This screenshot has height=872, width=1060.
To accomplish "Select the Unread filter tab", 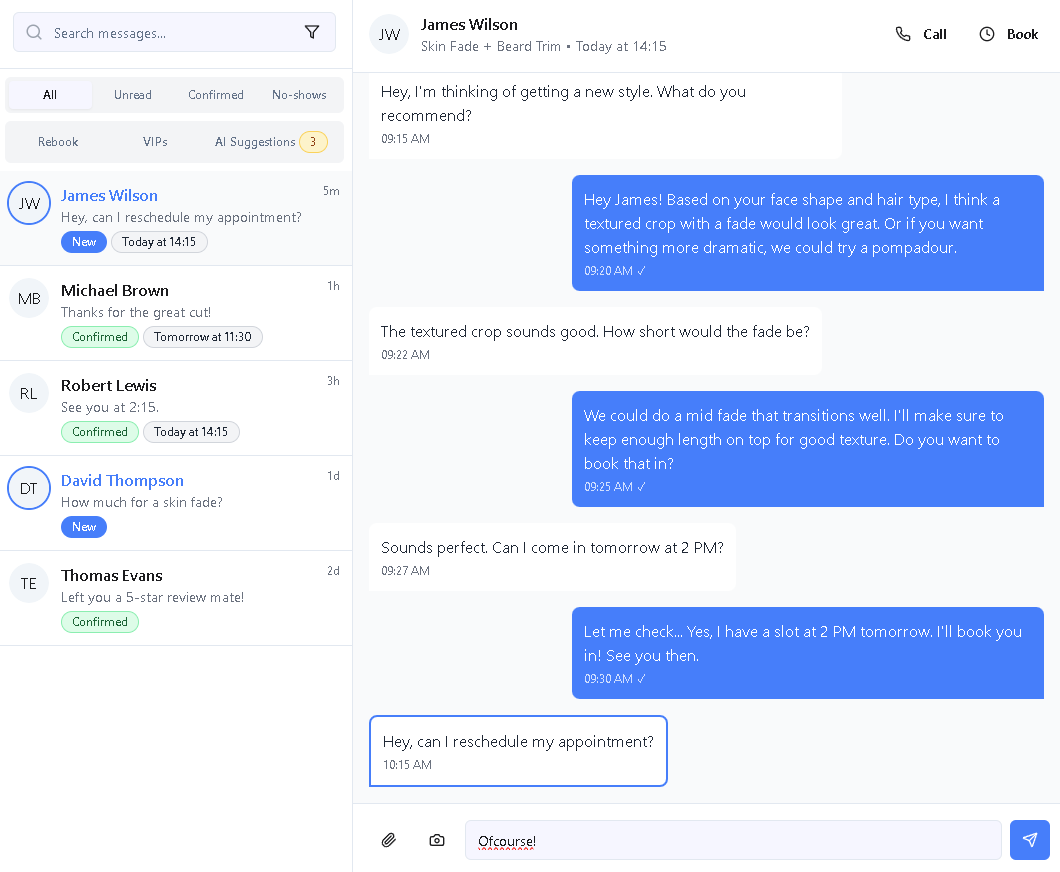I will click(132, 95).
